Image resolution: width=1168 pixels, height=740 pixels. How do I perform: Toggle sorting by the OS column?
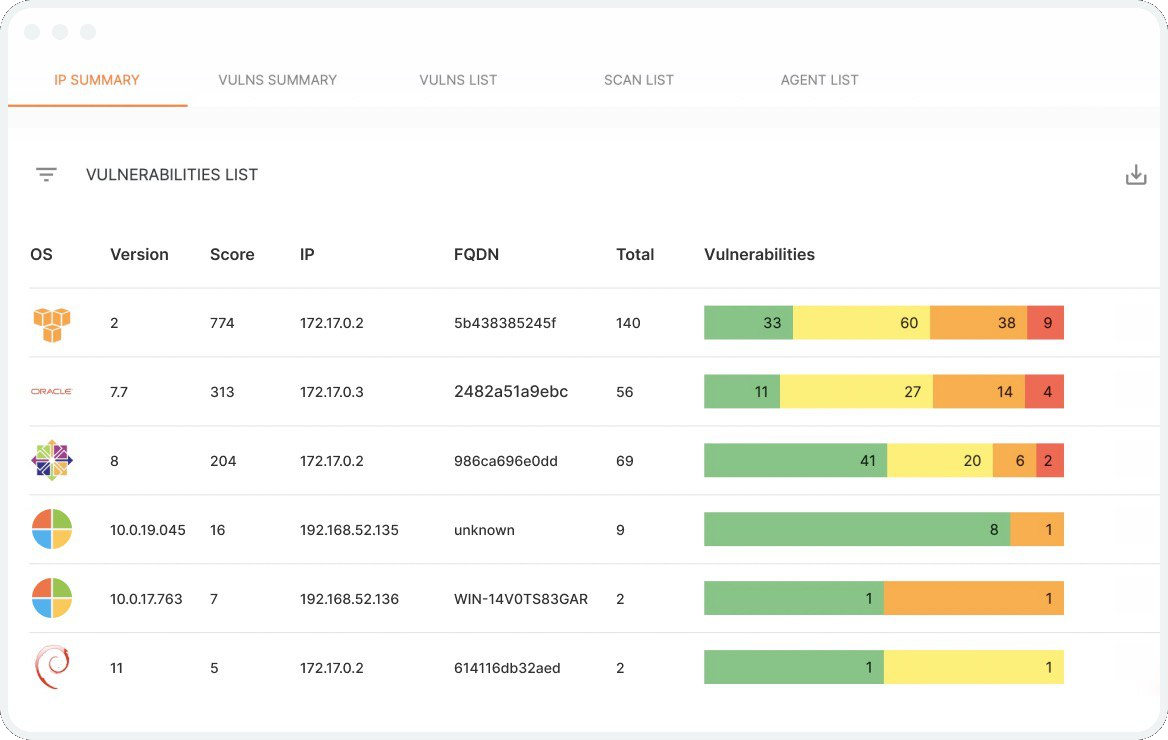pyautogui.click(x=40, y=254)
